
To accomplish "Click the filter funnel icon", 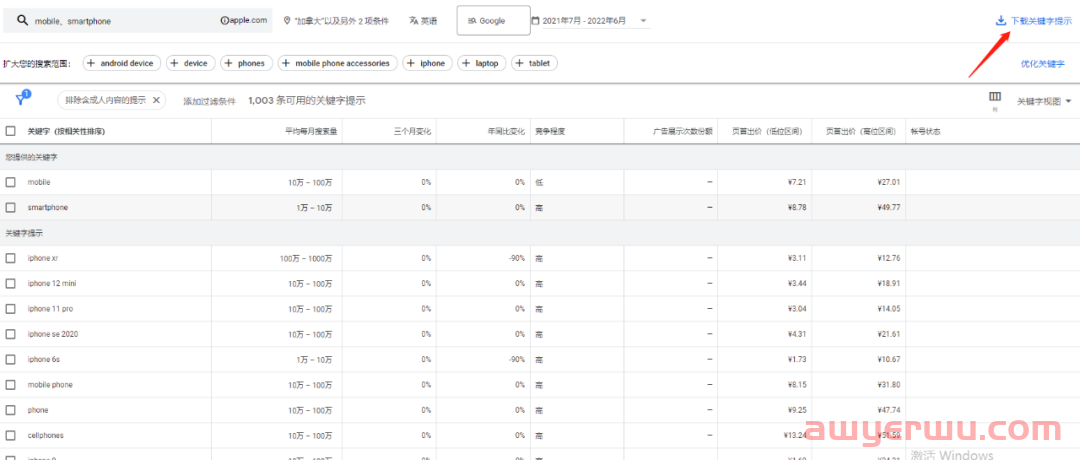I will coord(21,99).
